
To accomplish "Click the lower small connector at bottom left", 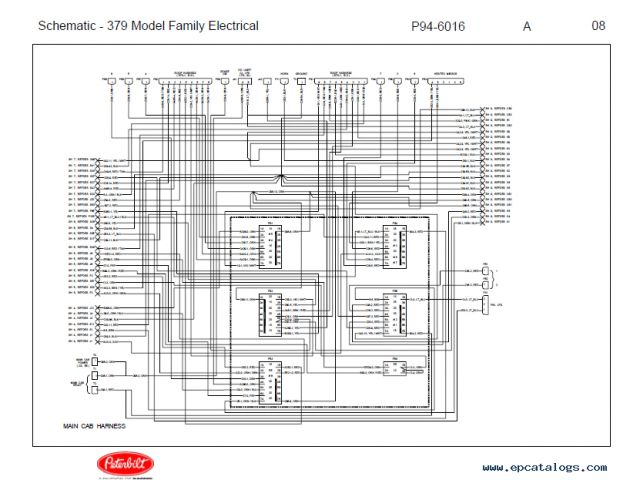I will [x=95, y=387].
